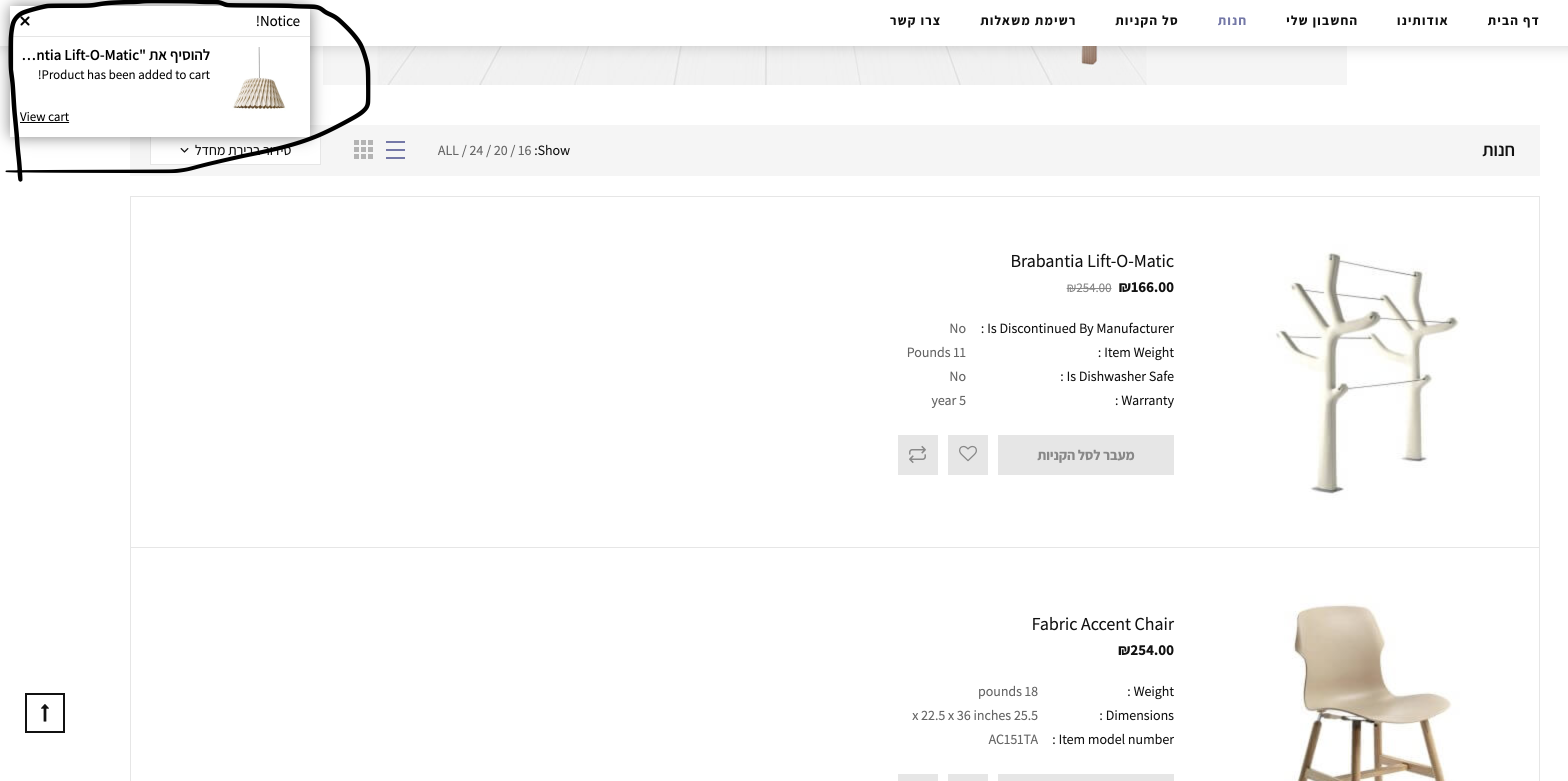Click the 'AC151TA' model number value
The width and height of the screenshot is (1568, 781).
coord(1012,739)
